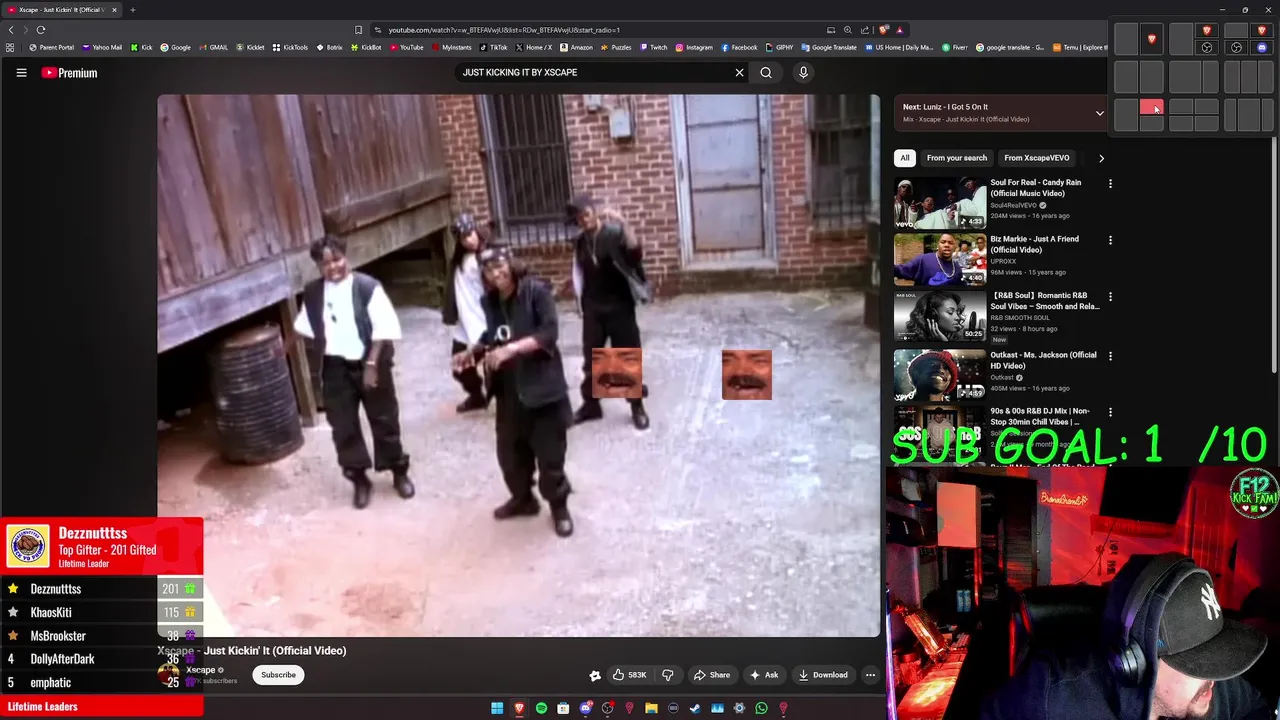The height and width of the screenshot is (720, 1280).
Task: Open the apps grid bookmark icon
Action: pyautogui.click(x=11, y=47)
